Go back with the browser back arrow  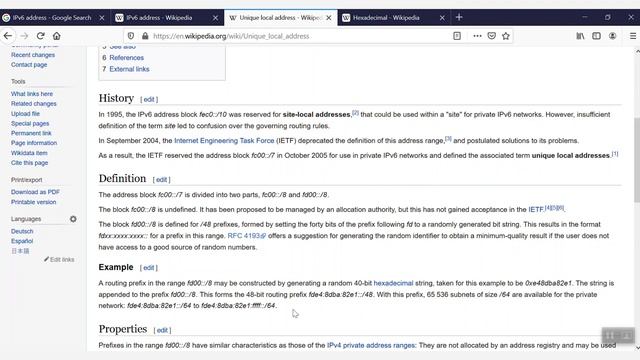coord(8,36)
